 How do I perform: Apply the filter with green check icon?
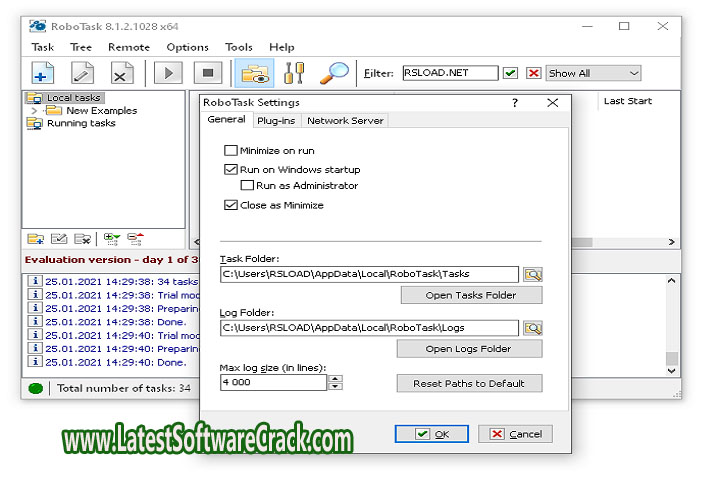pyautogui.click(x=510, y=73)
